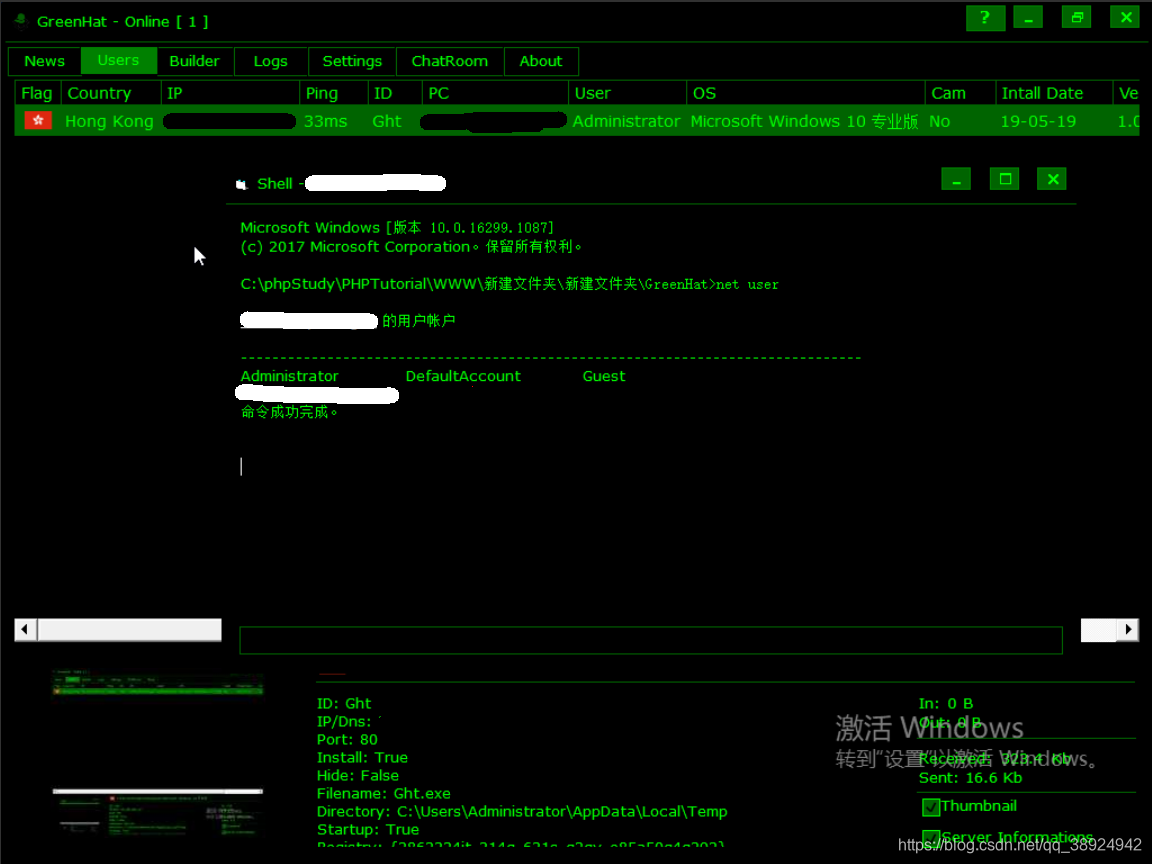Sort by PC column header
This screenshot has width=1152, height=864.
click(495, 93)
